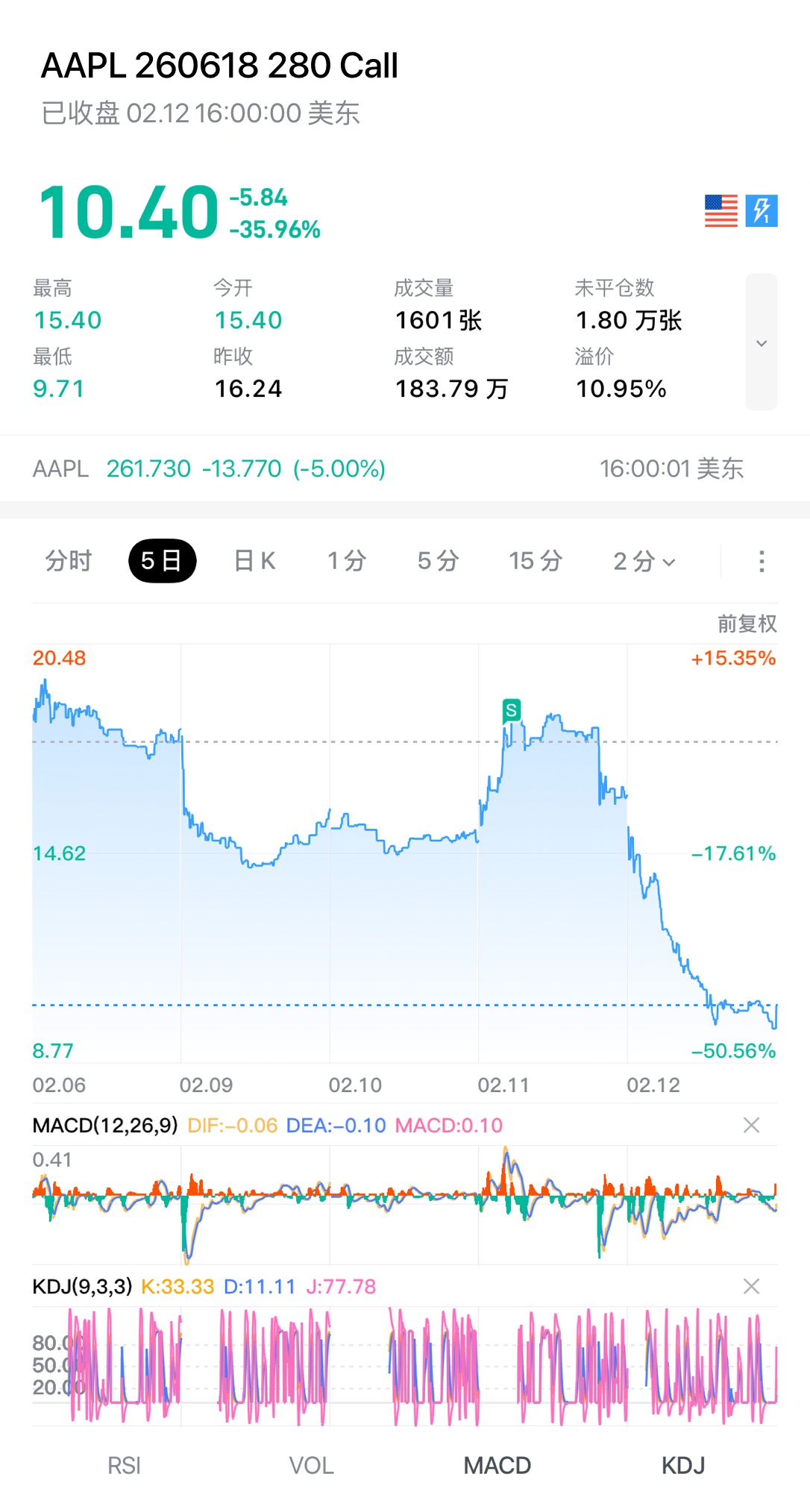This screenshot has height=1512, width=810.
Task: Select the 5日 chart tab
Action: click(162, 561)
